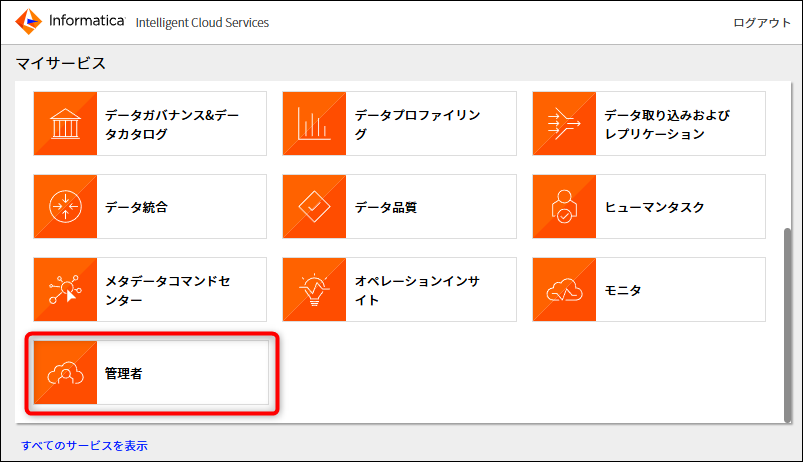
Task: Select データ取り込みおよびレプリケーション service label
Action: coord(667,124)
